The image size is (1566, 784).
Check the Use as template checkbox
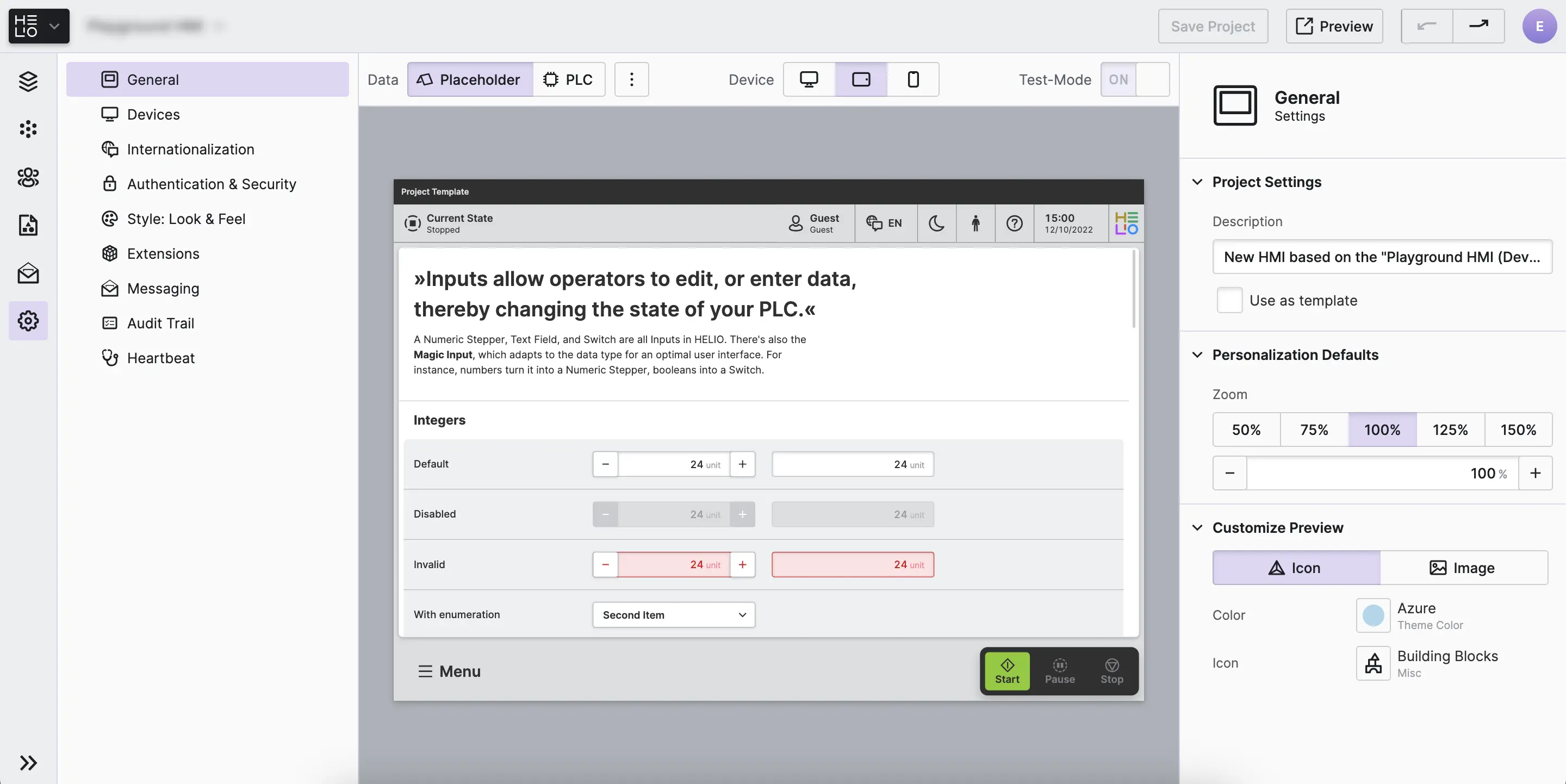coord(1229,300)
